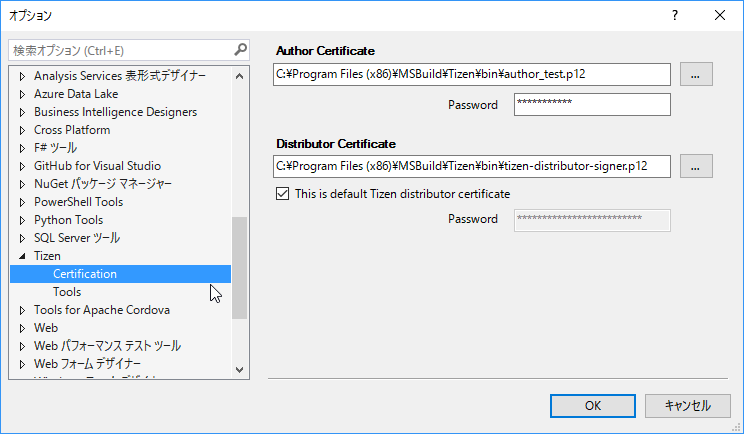This screenshot has height=434, width=744.
Task: Toggle default Tizen distributor certificate checkbox
Action: click(282, 194)
